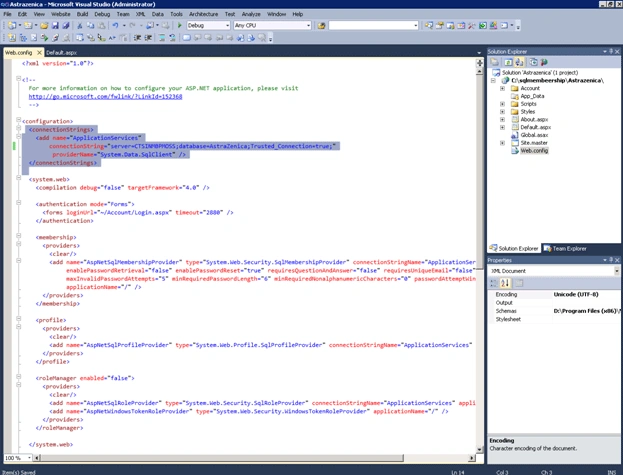This screenshot has width=623, height=475.
Task: Select the Encoding property row
Action: 554,294
